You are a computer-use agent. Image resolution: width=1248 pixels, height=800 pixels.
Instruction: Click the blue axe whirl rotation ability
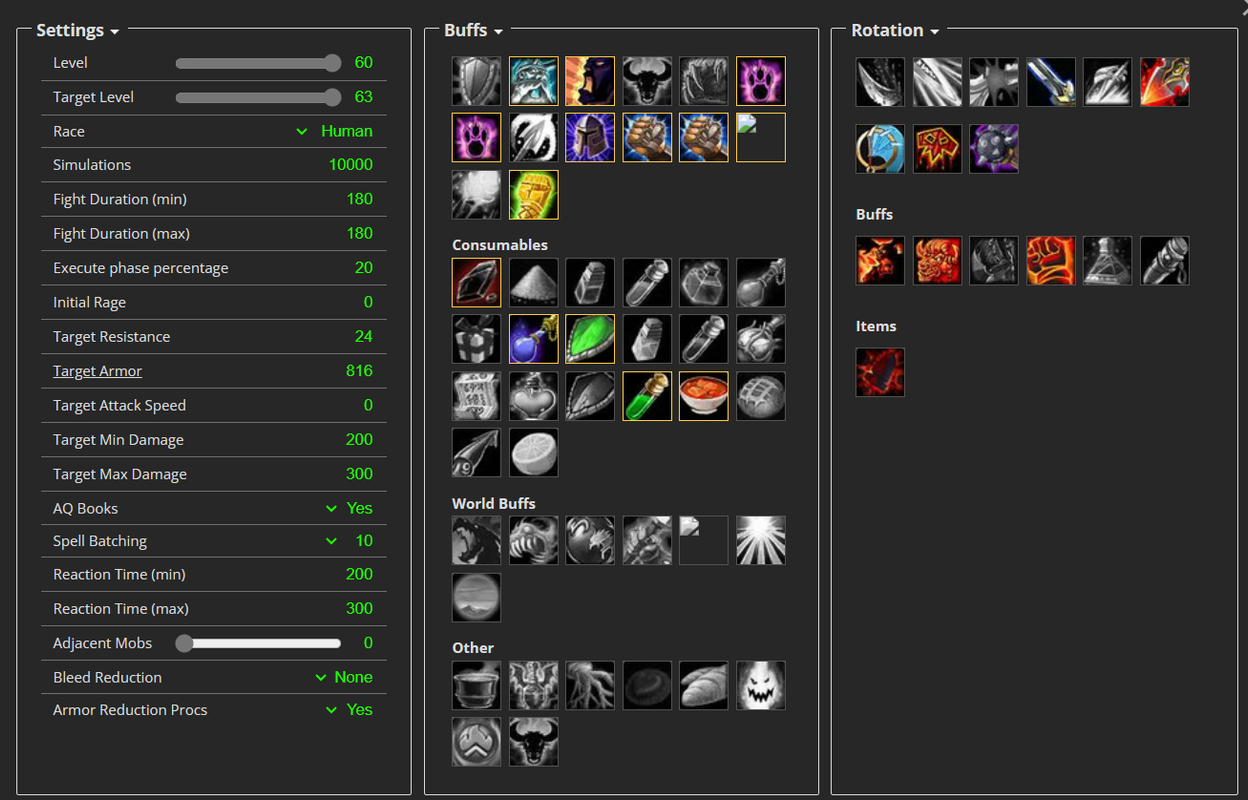881,149
